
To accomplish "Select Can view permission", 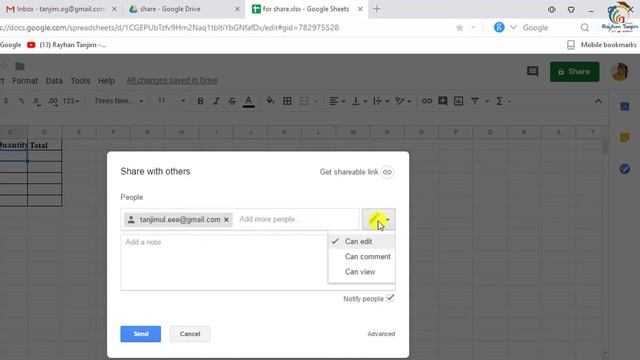I will [x=362, y=271].
